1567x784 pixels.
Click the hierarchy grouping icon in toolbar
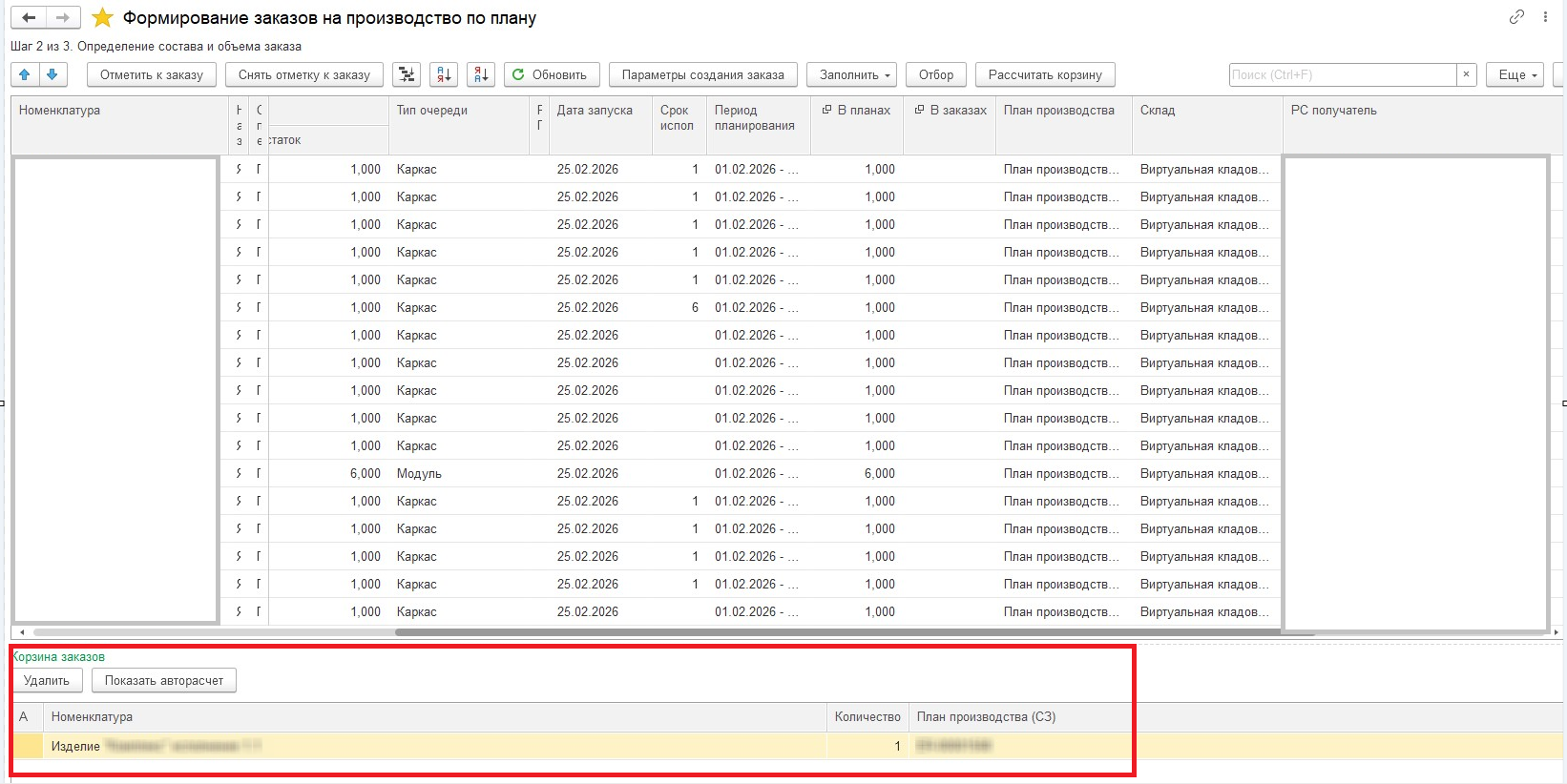click(x=407, y=74)
